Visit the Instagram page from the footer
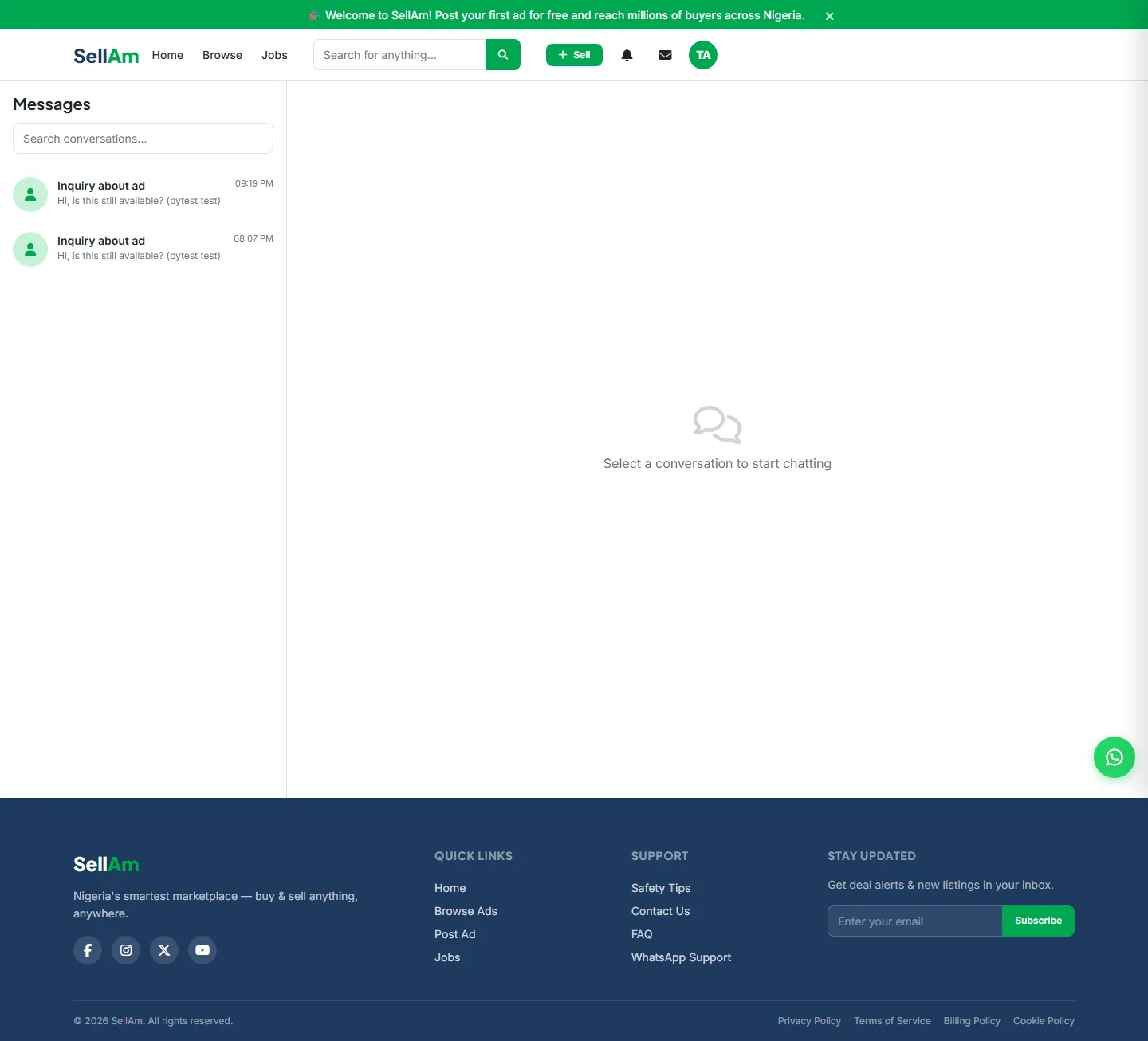Viewport: 1148px width, 1041px height. click(x=126, y=950)
